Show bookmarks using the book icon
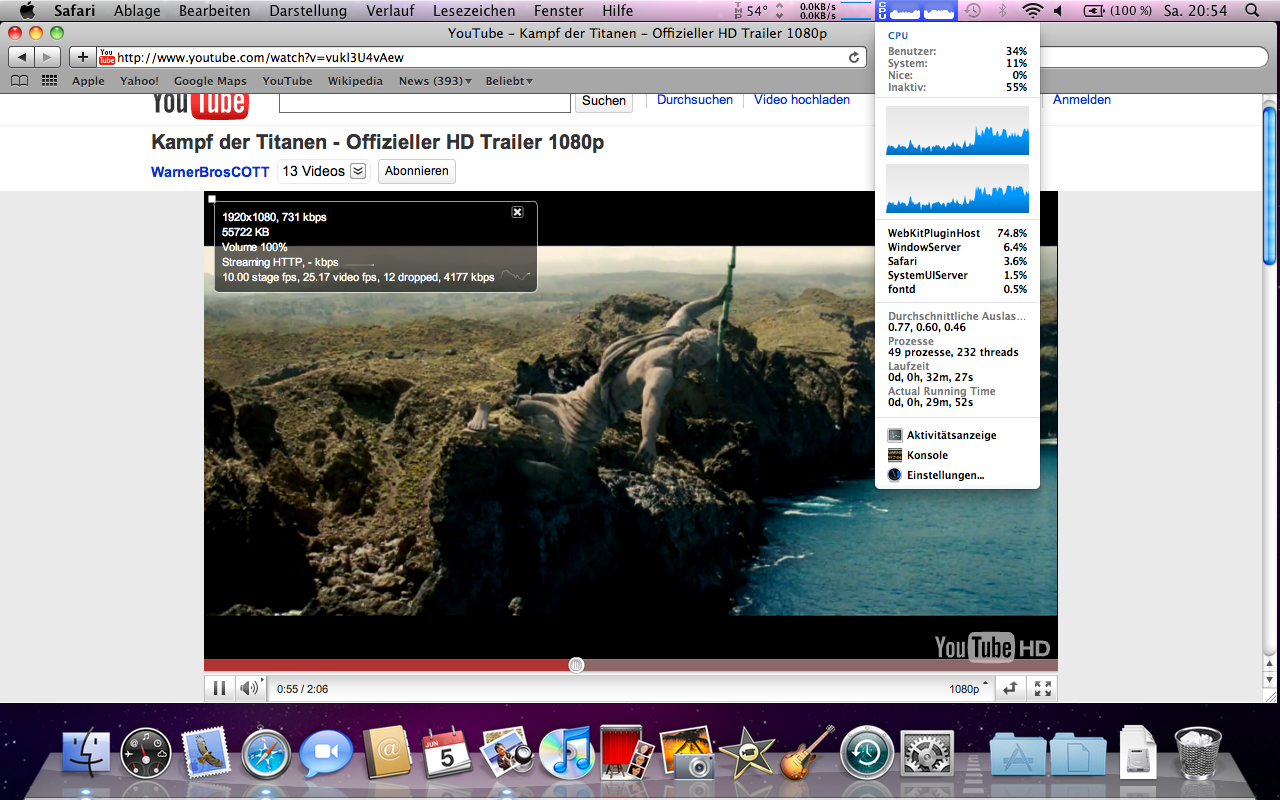The image size is (1280, 800). 19,81
